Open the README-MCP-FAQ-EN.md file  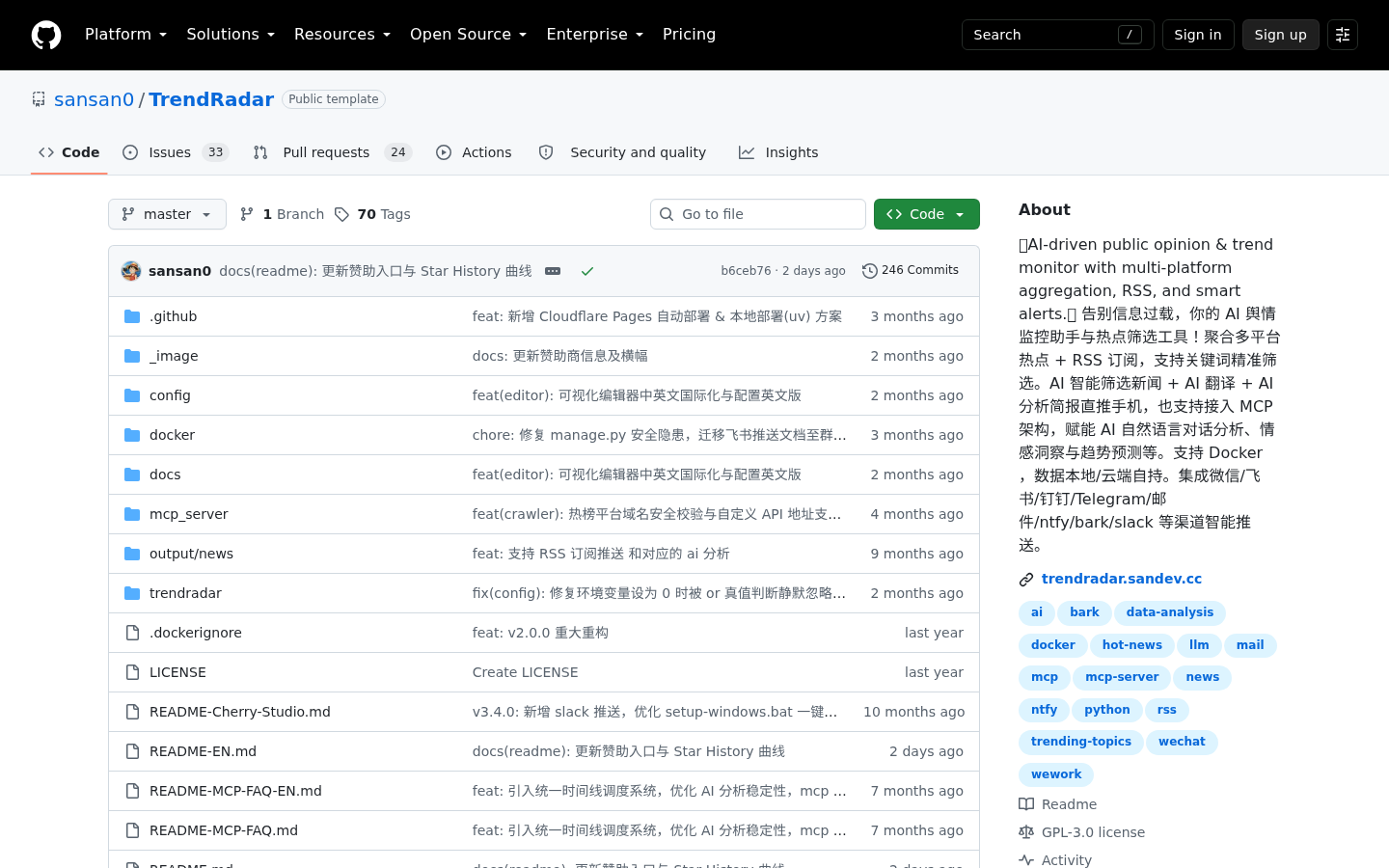235,791
